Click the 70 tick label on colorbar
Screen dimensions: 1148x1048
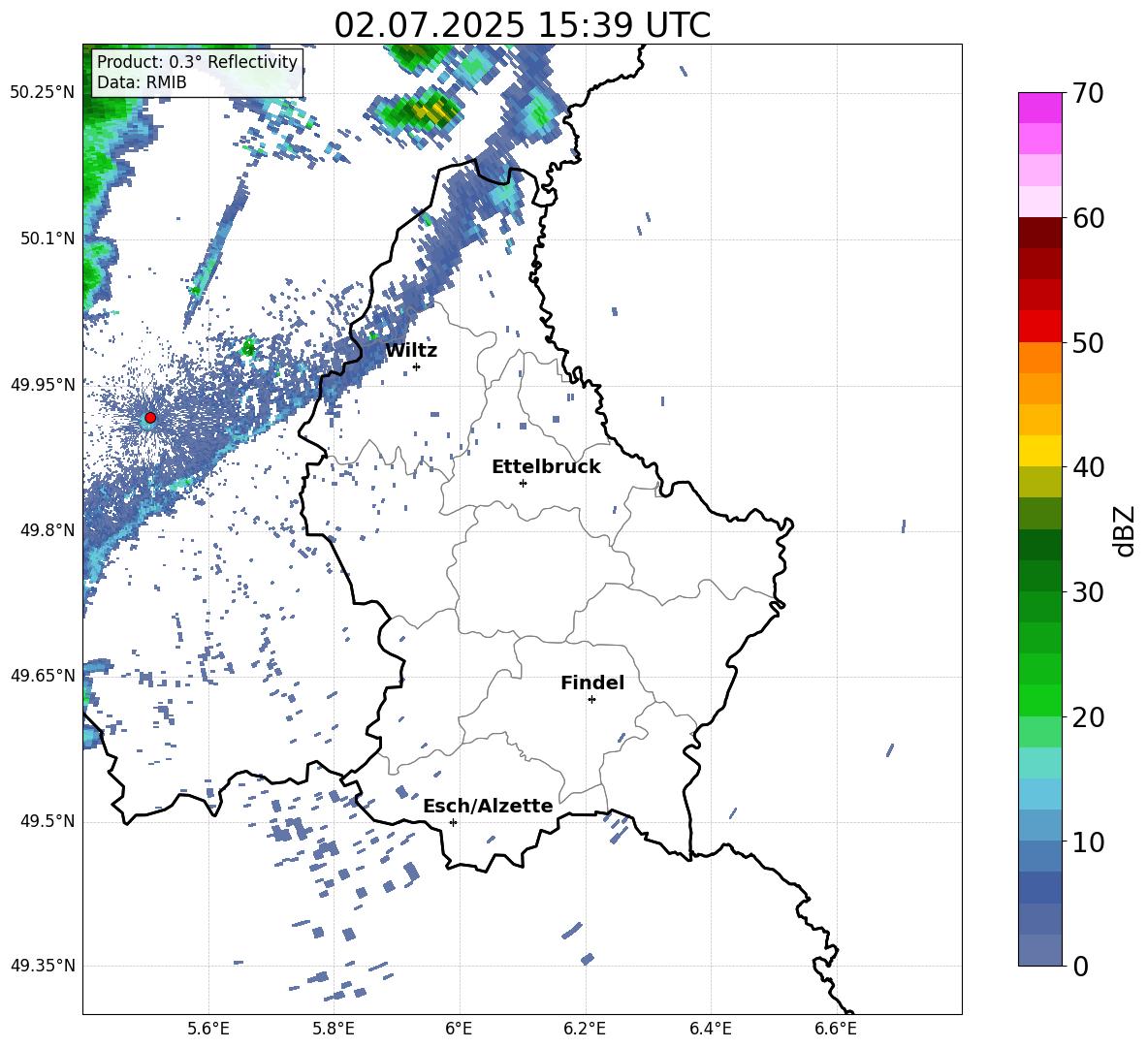point(1088,93)
